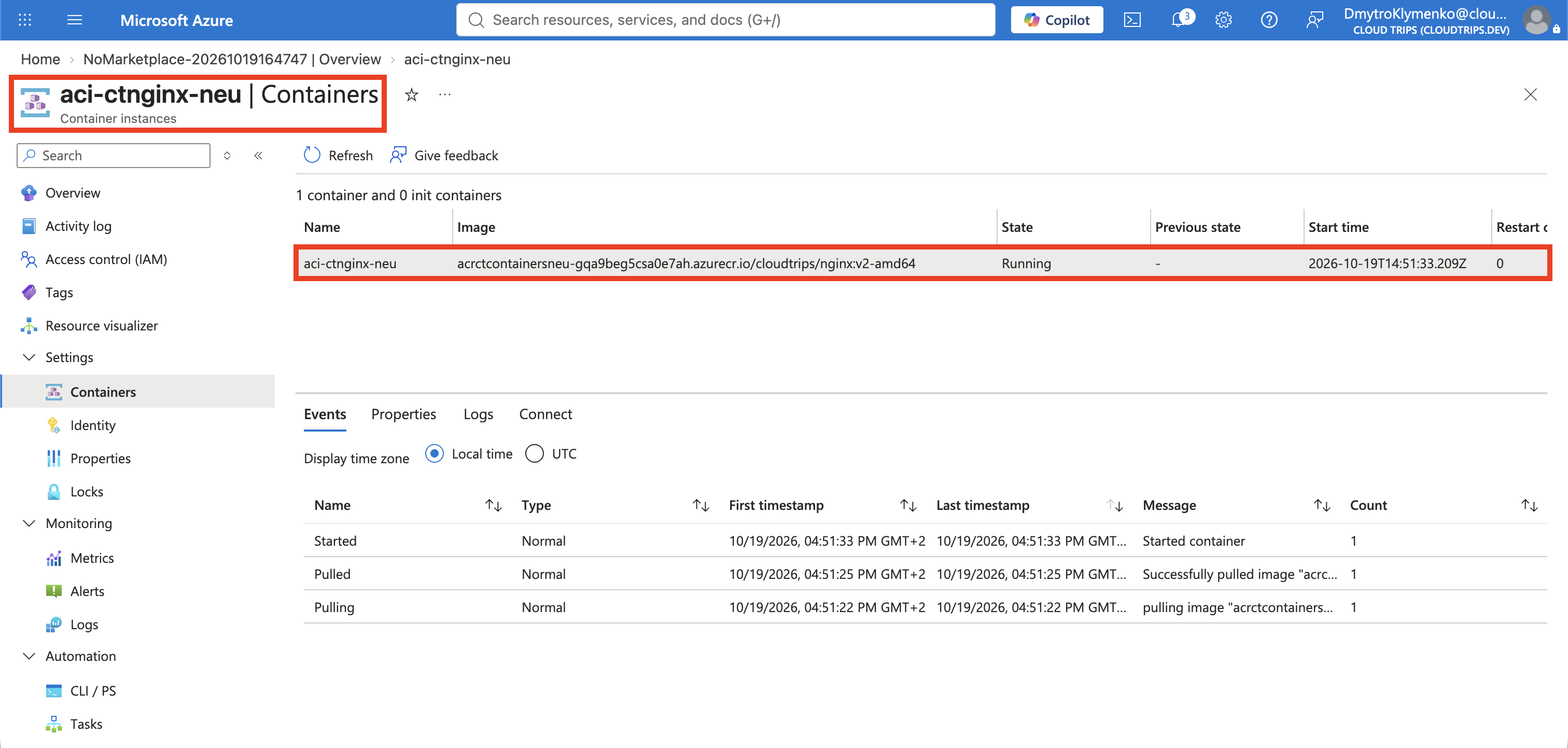Close the Containers blade

tap(1530, 94)
